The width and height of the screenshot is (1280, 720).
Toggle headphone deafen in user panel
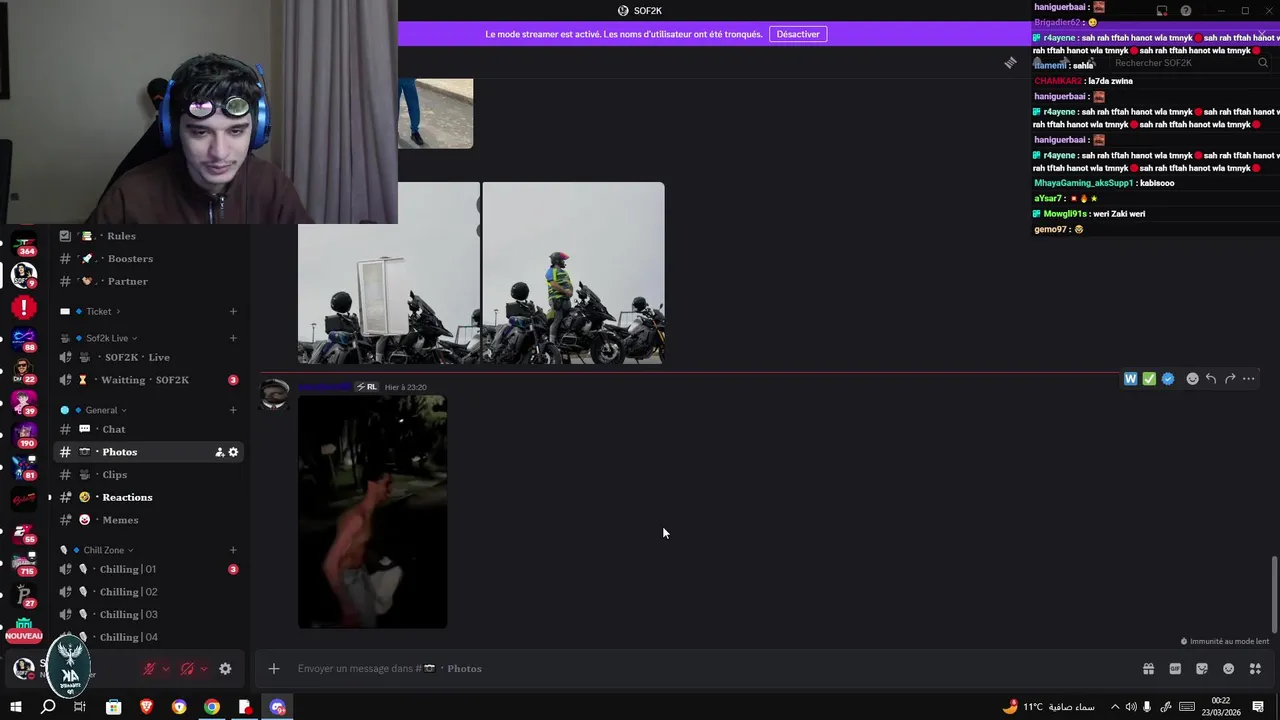pos(187,669)
